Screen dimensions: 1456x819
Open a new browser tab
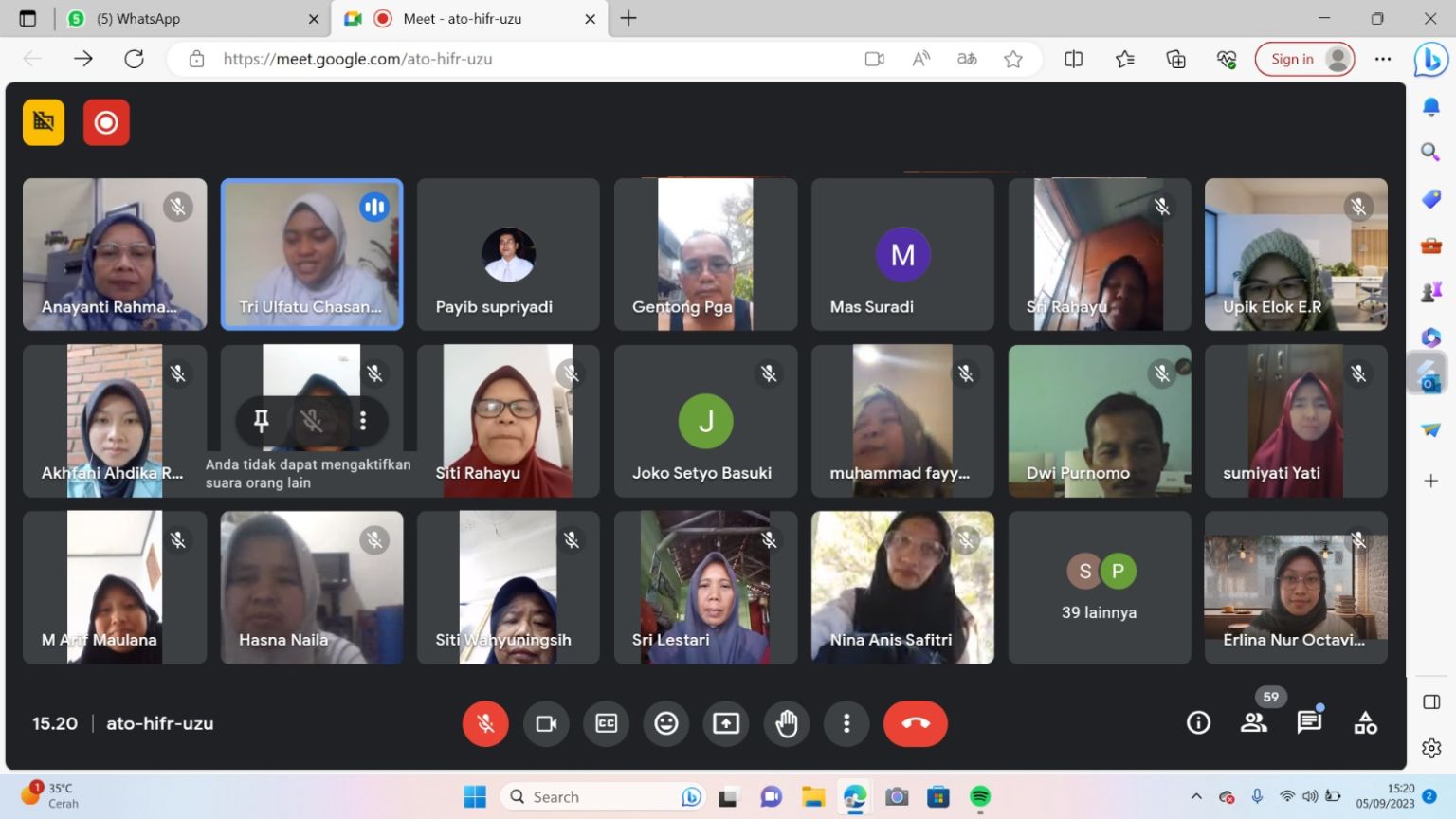tap(628, 19)
